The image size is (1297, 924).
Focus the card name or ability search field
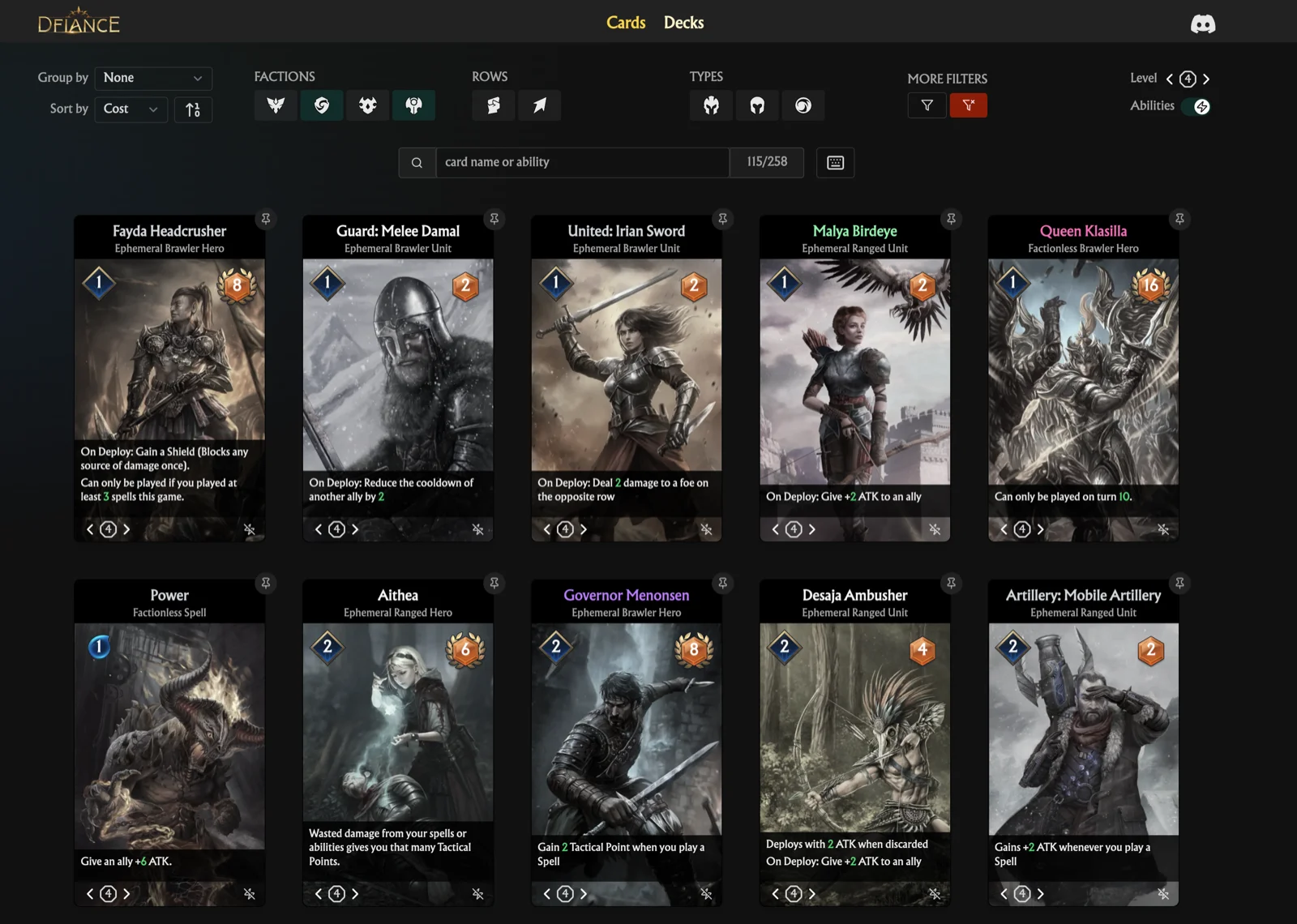click(x=582, y=162)
